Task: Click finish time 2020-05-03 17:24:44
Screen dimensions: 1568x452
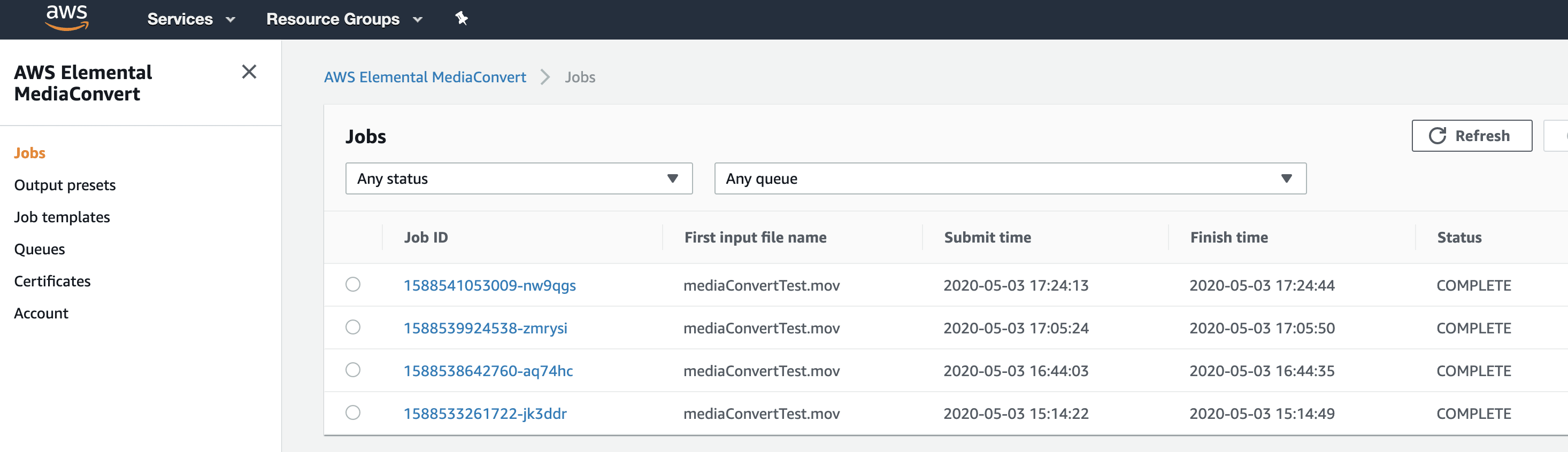Action: pos(1262,285)
